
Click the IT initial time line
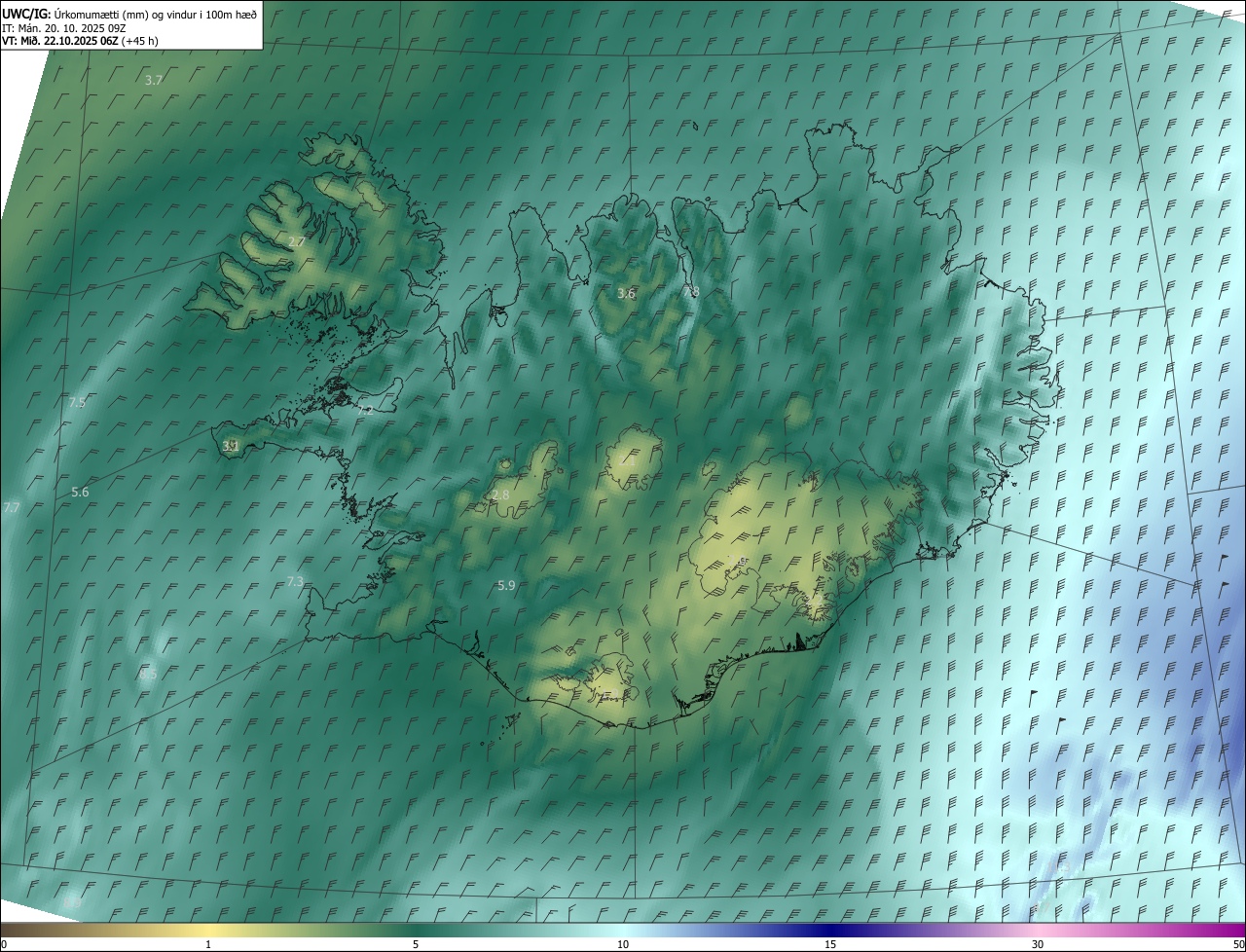pos(64,28)
